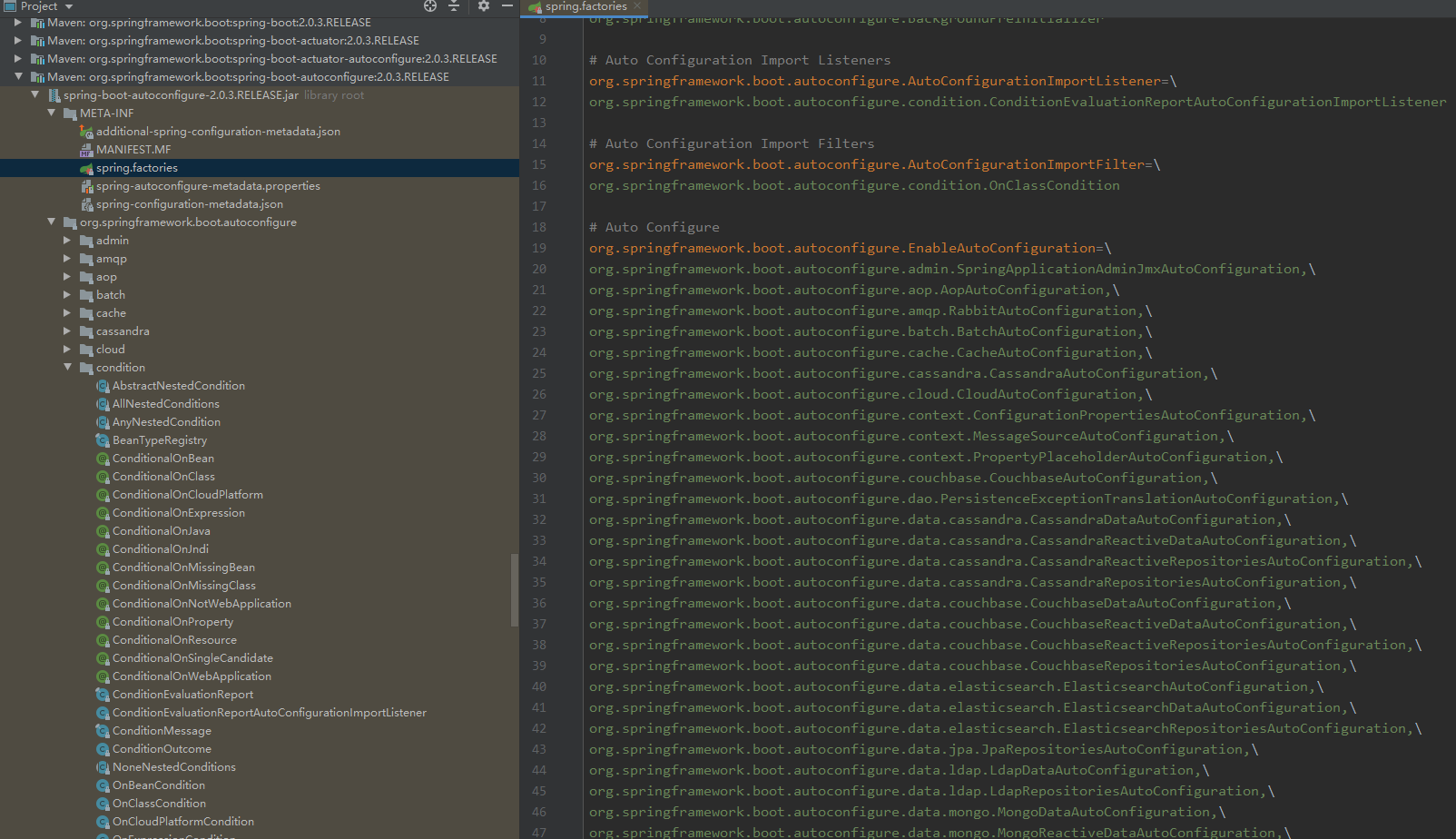
Task: Expand the admin package folder
Action: pyautogui.click(x=67, y=241)
